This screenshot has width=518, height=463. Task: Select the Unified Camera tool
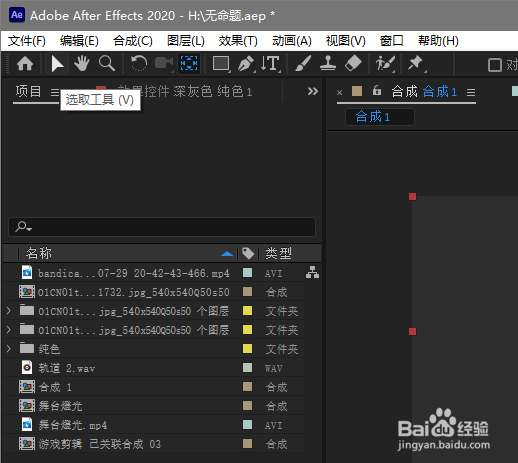point(164,63)
